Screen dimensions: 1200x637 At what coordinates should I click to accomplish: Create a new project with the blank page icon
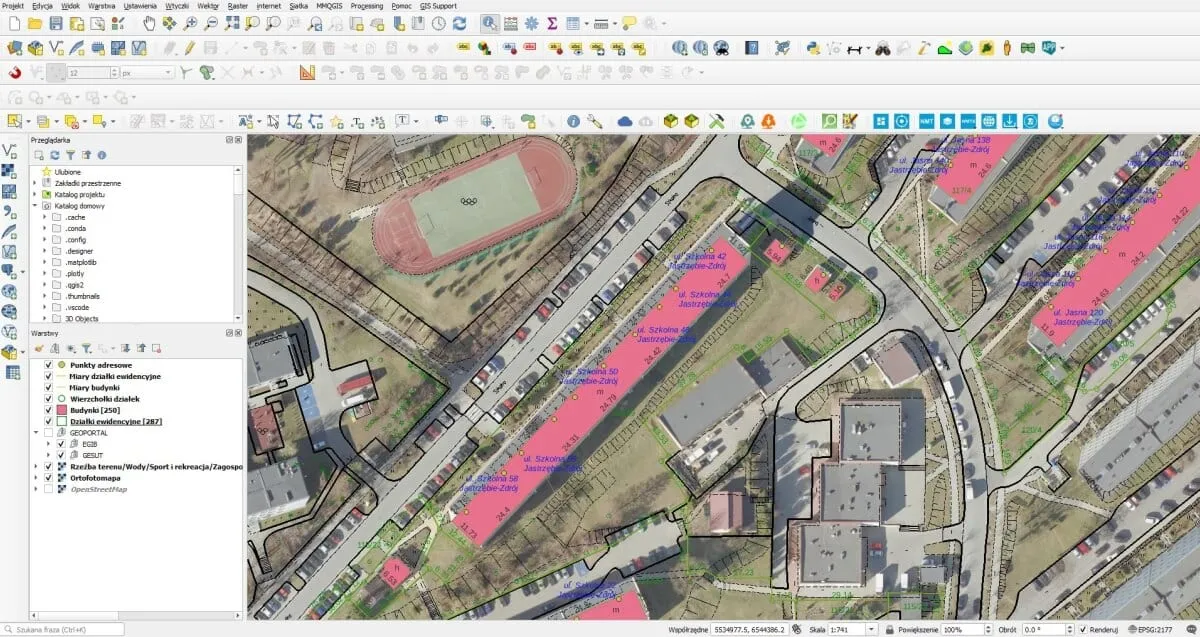(x=15, y=22)
